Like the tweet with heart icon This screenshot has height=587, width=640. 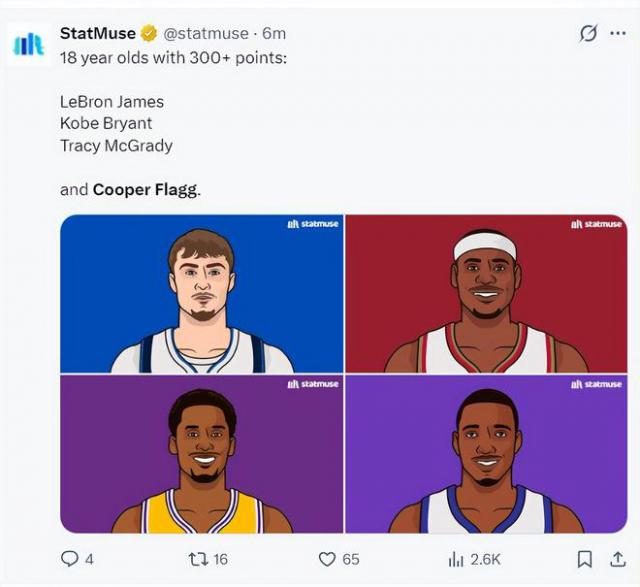pos(327,559)
